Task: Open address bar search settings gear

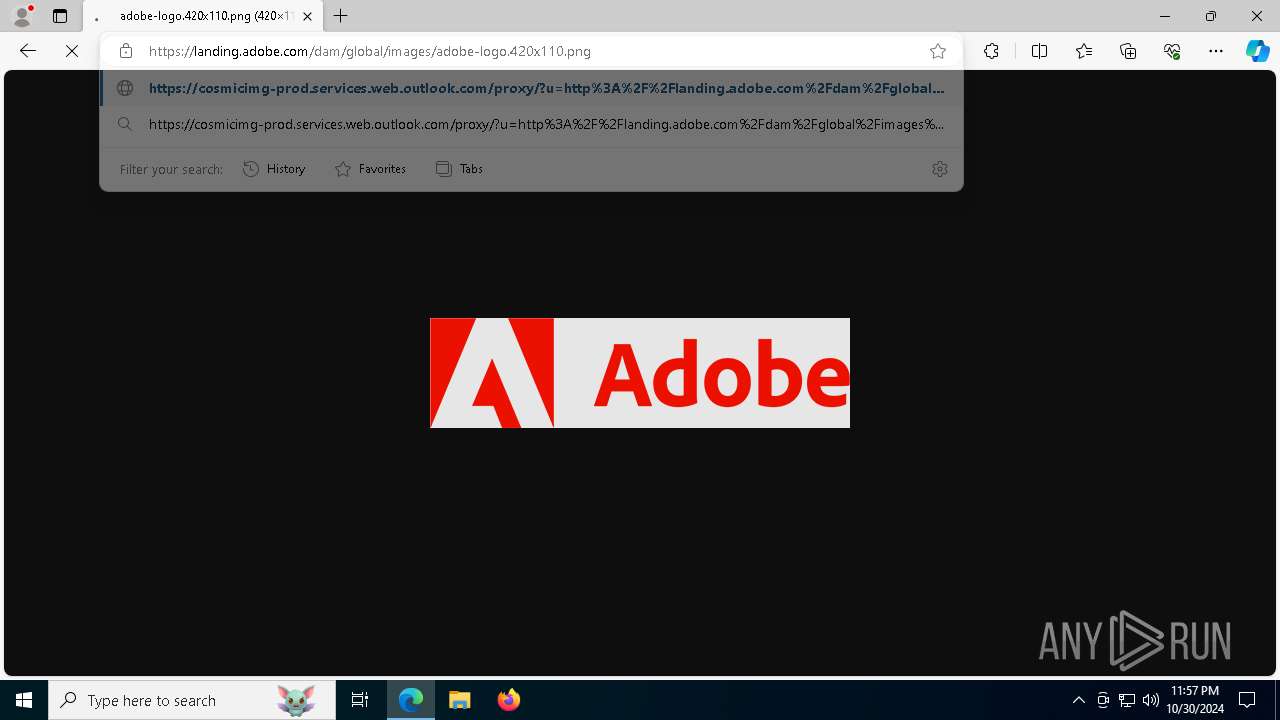Action: coord(939,169)
